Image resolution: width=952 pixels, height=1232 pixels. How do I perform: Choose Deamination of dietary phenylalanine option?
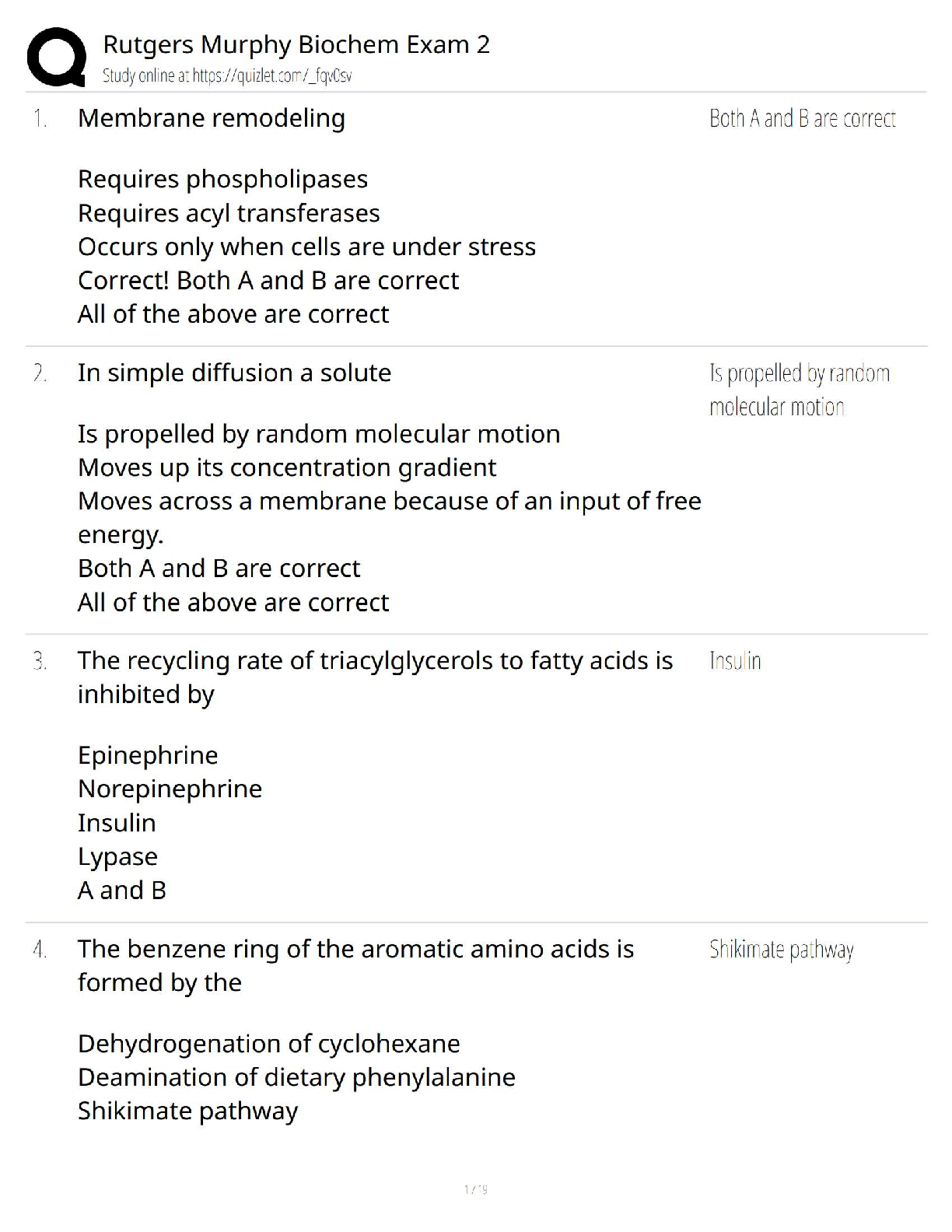tap(296, 1077)
